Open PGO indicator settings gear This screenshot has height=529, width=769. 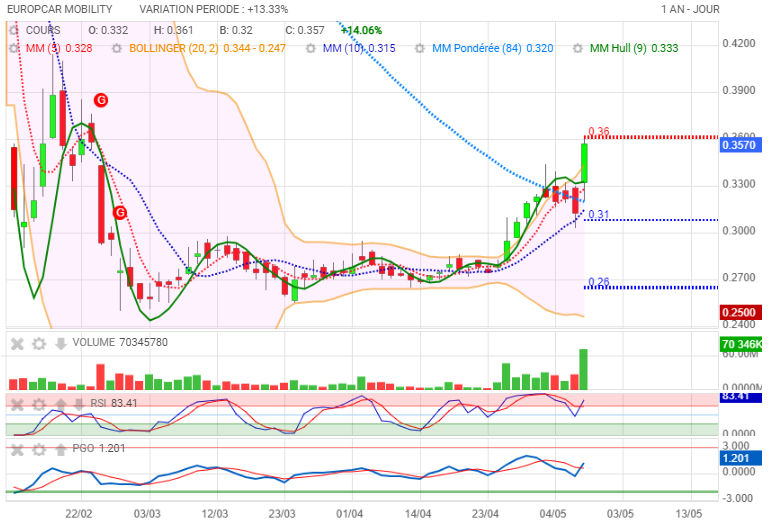click(39, 449)
